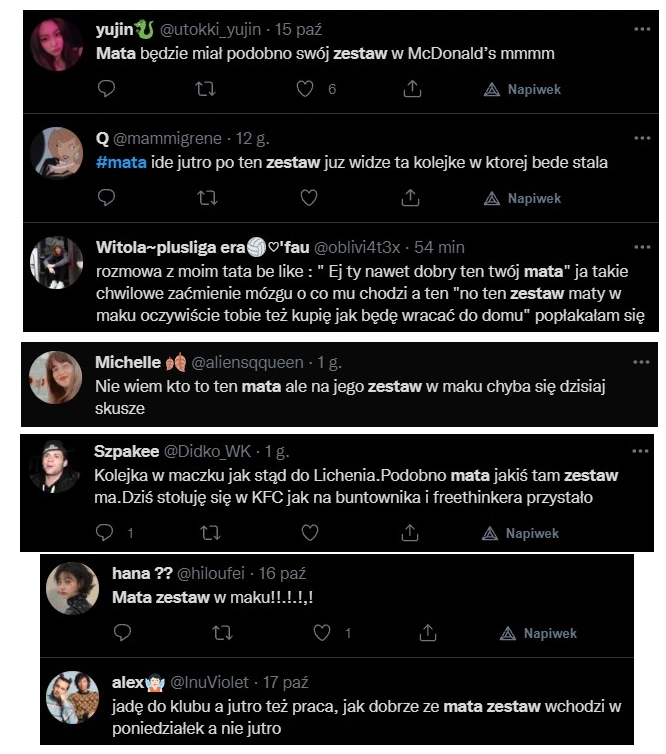Open the three-dot menu on Szpakee's tweet
The width and height of the screenshot is (666, 754).
click(640, 451)
